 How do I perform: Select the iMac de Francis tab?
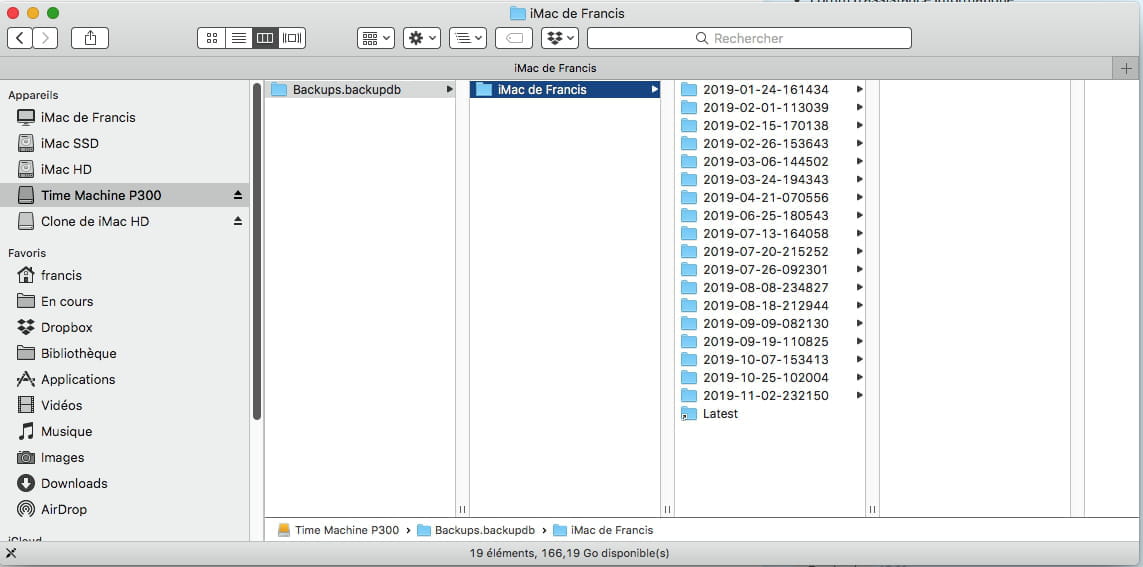coord(555,69)
